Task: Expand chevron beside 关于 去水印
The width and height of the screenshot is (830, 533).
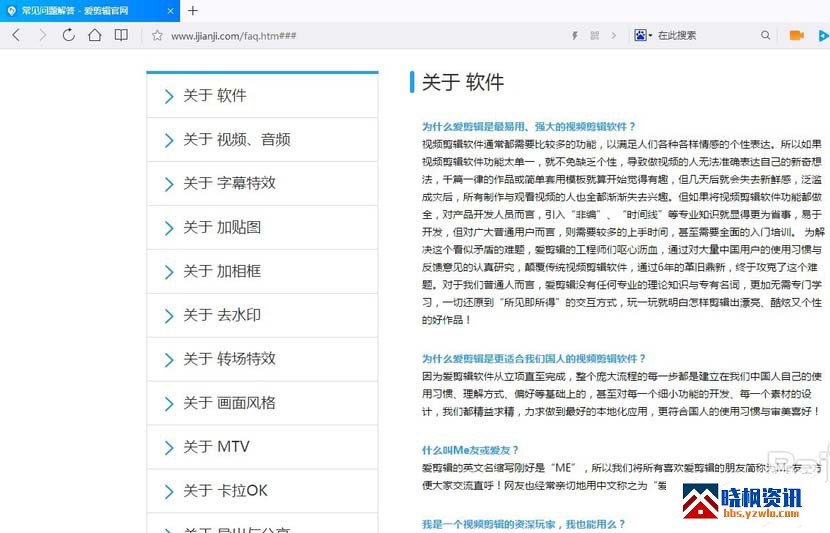Action: 169,316
